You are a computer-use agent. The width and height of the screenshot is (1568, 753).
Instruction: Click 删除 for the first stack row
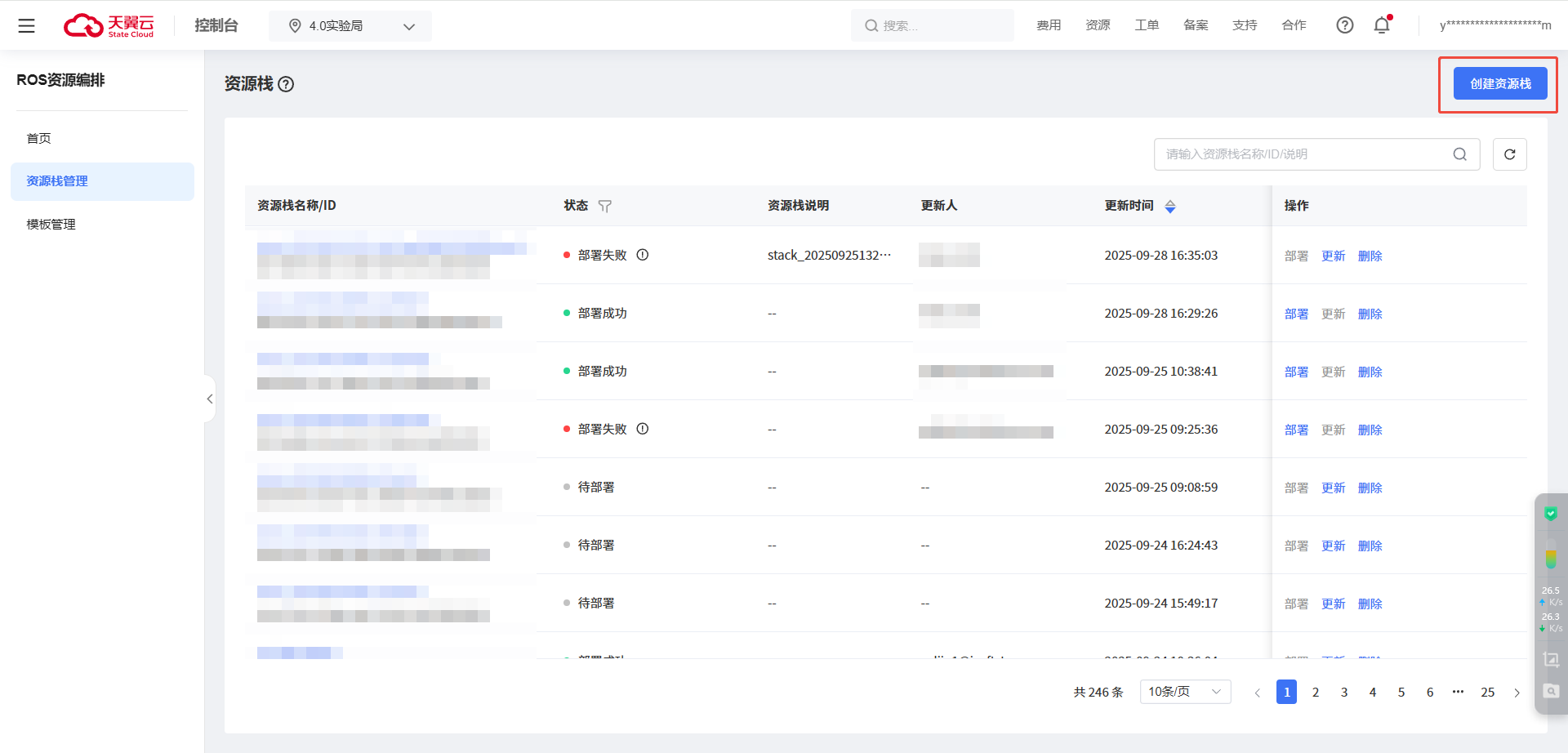point(1370,256)
